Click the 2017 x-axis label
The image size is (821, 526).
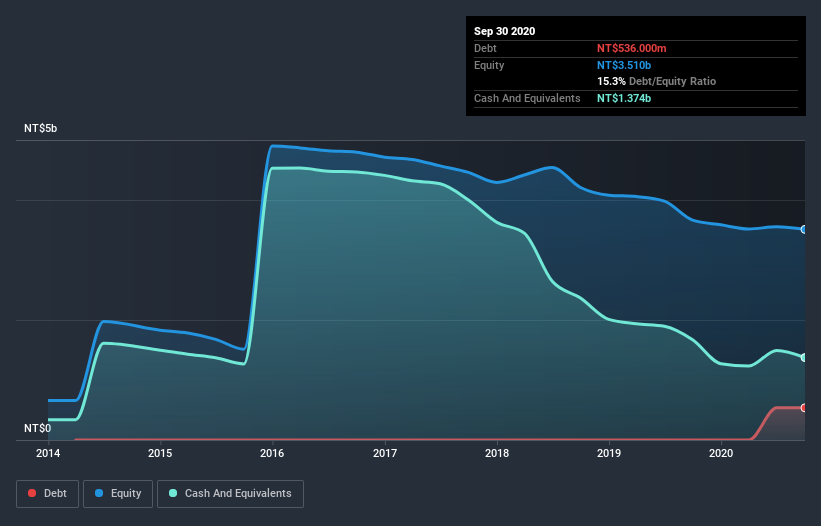click(x=385, y=453)
